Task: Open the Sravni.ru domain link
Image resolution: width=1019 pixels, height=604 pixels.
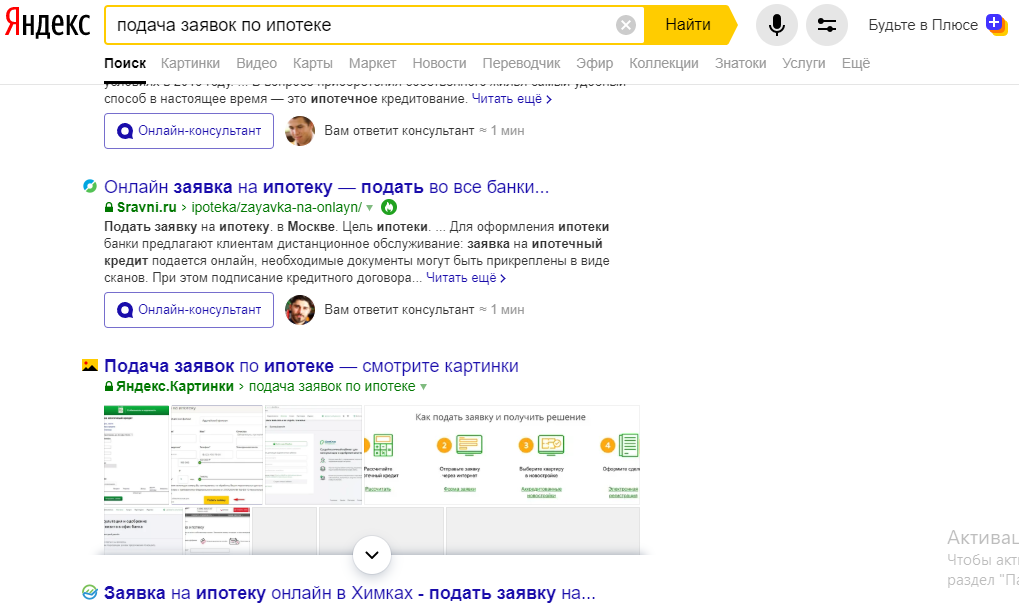Action: point(147,207)
